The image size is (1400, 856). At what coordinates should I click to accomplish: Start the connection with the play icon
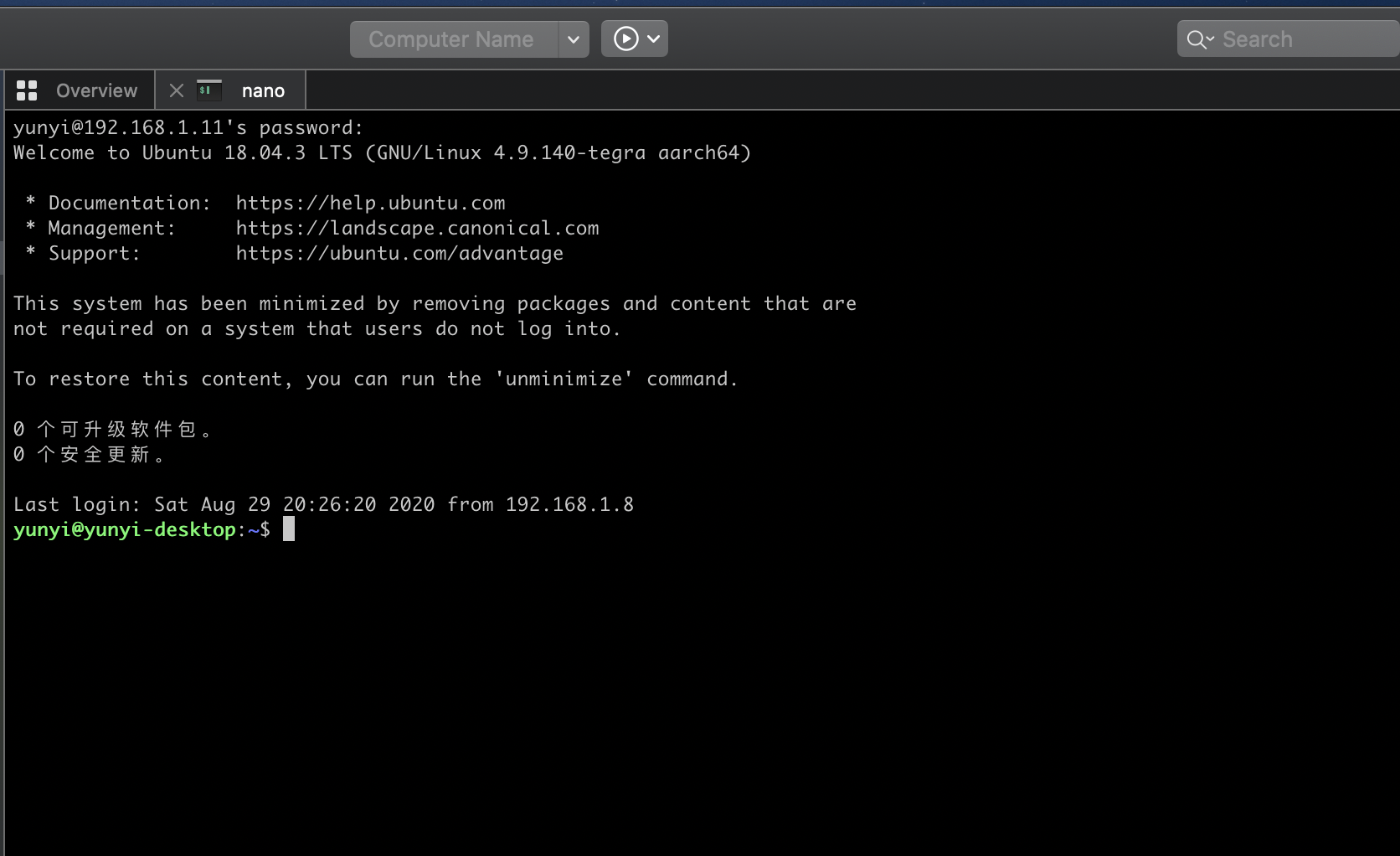click(x=625, y=39)
